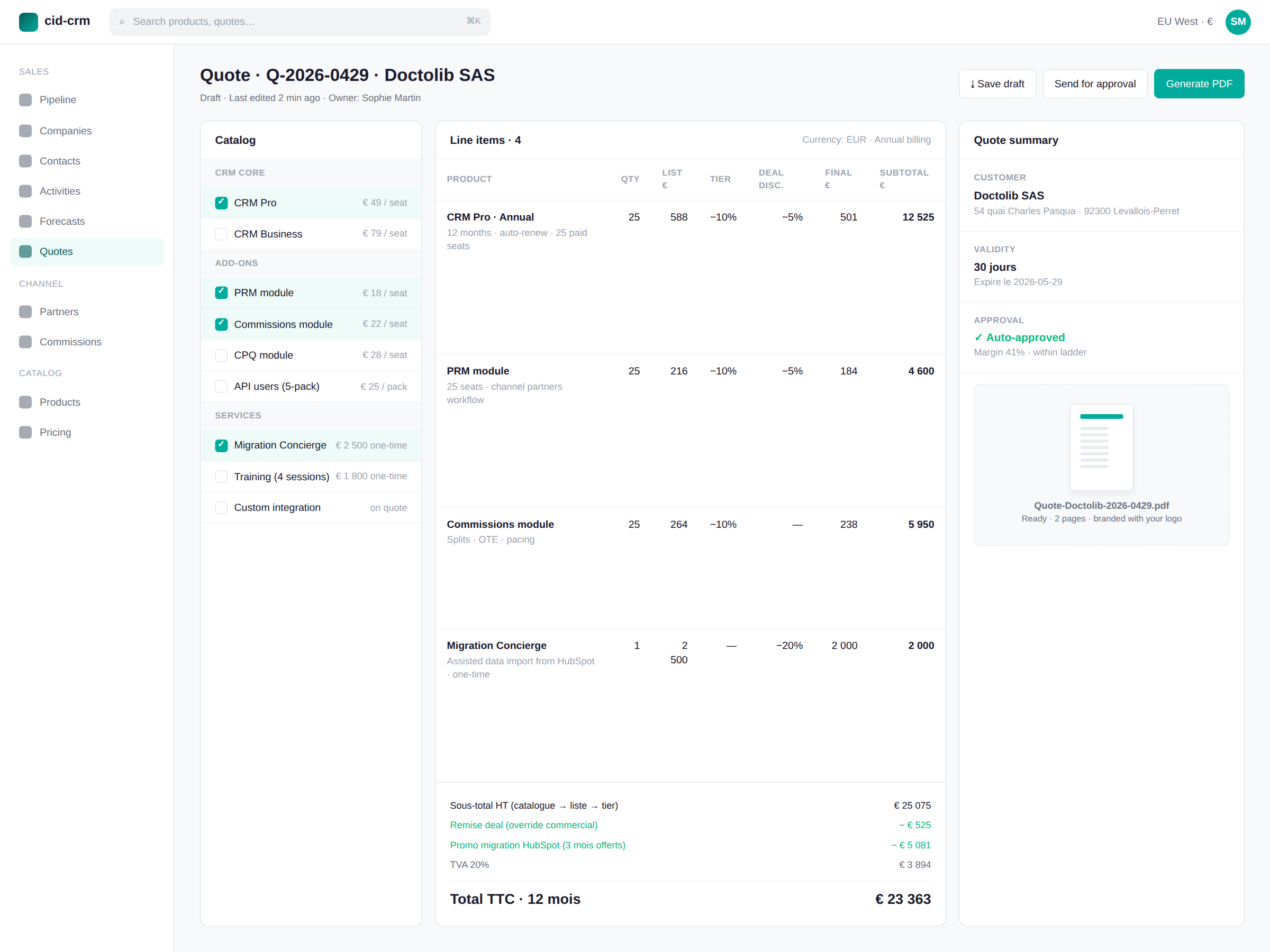This screenshot has height=952, width=1270.
Task: Click the PDF document preview icon
Action: 1101,447
